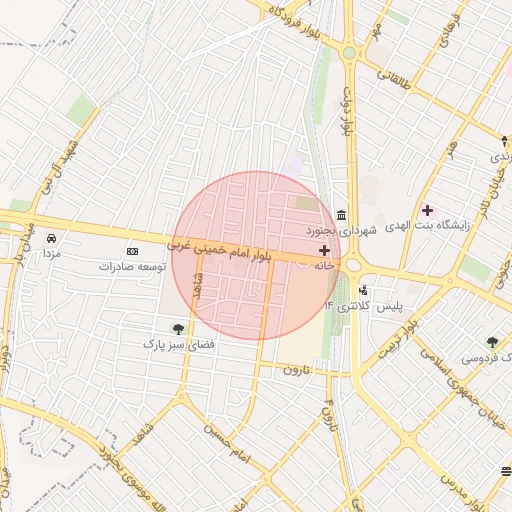
Task: Click the بلوار امام خمینی غربی street label
Action: 219,251
